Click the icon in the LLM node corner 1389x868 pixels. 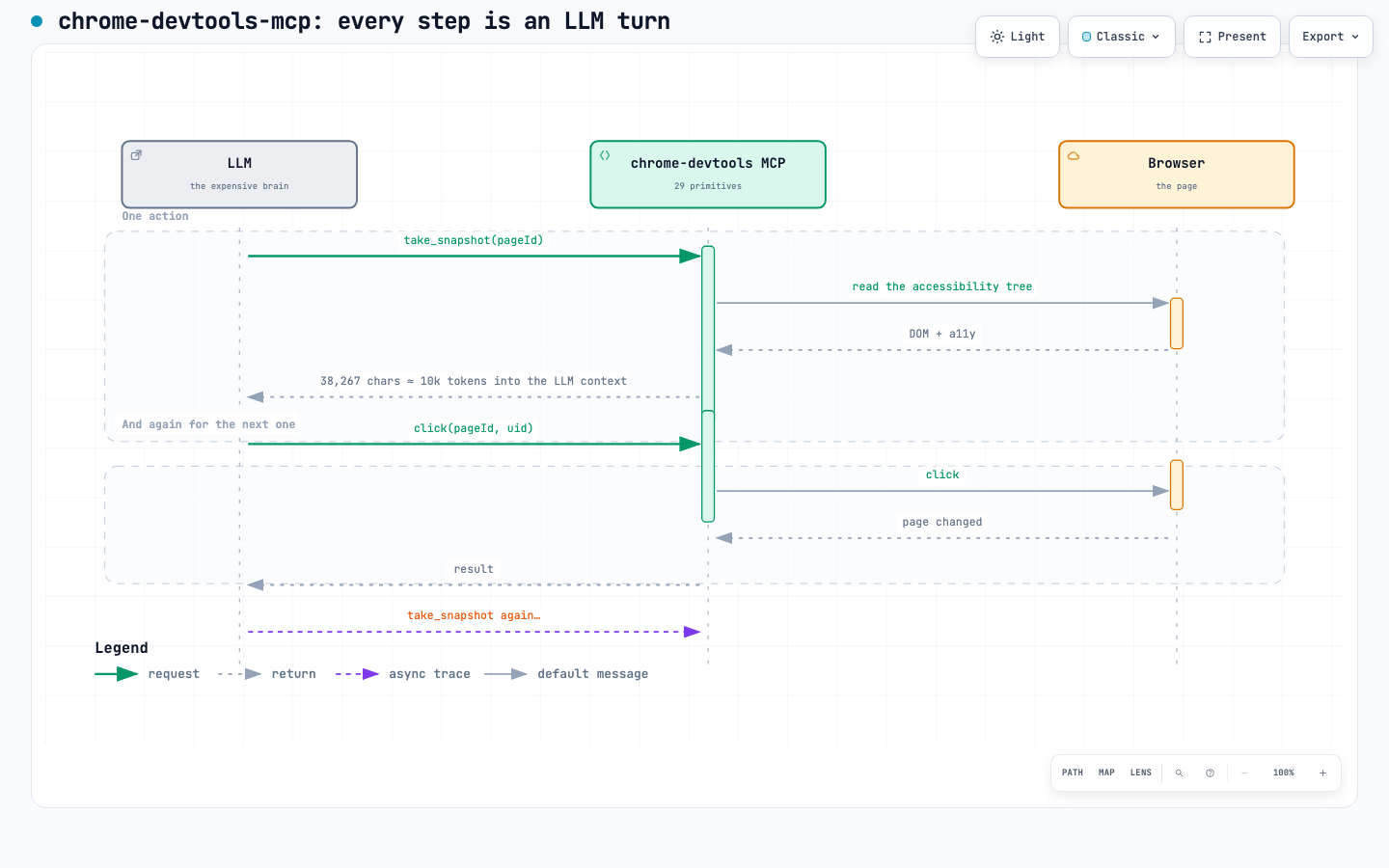[136, 155]
